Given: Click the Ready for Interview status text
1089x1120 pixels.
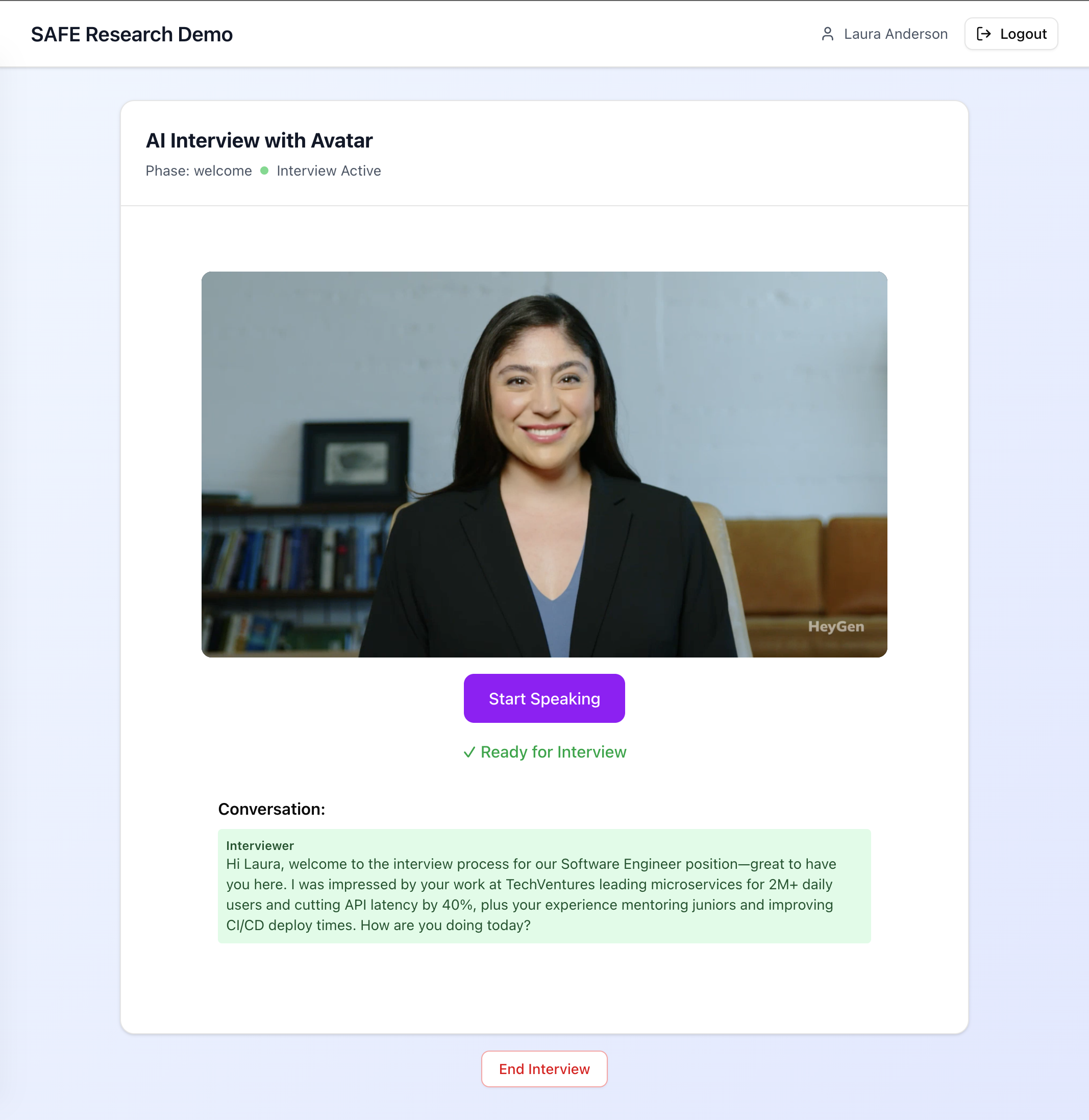Looking at the screenshot, I should tap(554, 752).
